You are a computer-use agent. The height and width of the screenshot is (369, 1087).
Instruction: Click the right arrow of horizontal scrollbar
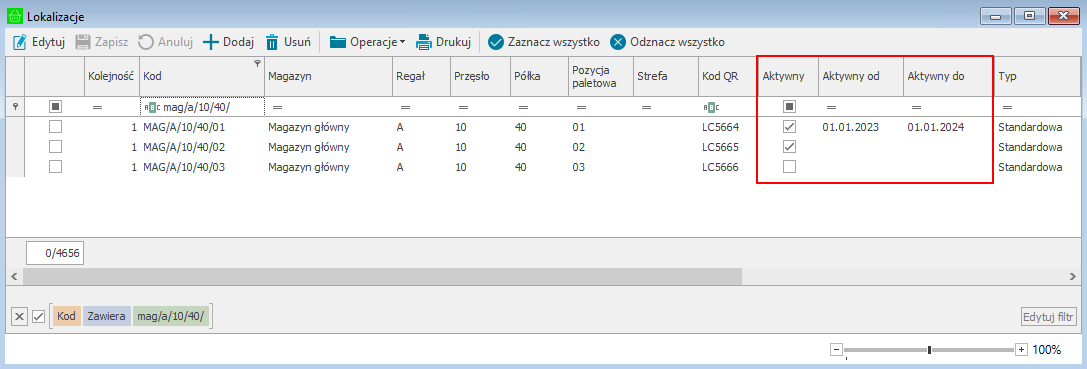click(1073, 276)
